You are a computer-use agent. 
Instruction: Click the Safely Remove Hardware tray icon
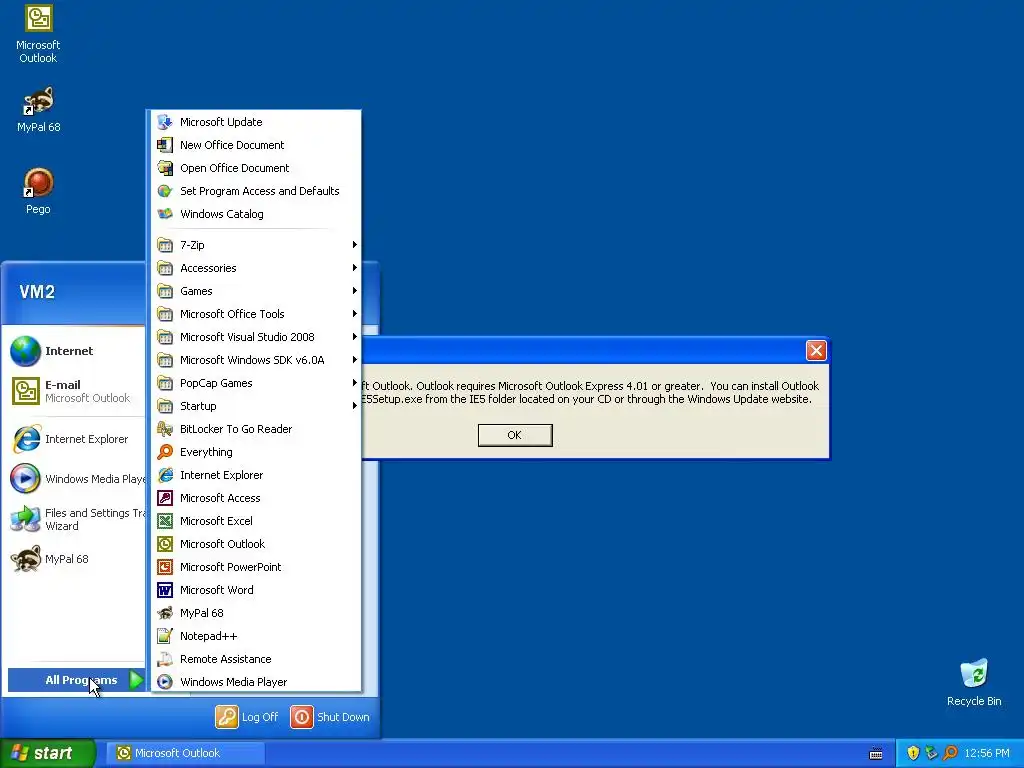click(931, 753)
